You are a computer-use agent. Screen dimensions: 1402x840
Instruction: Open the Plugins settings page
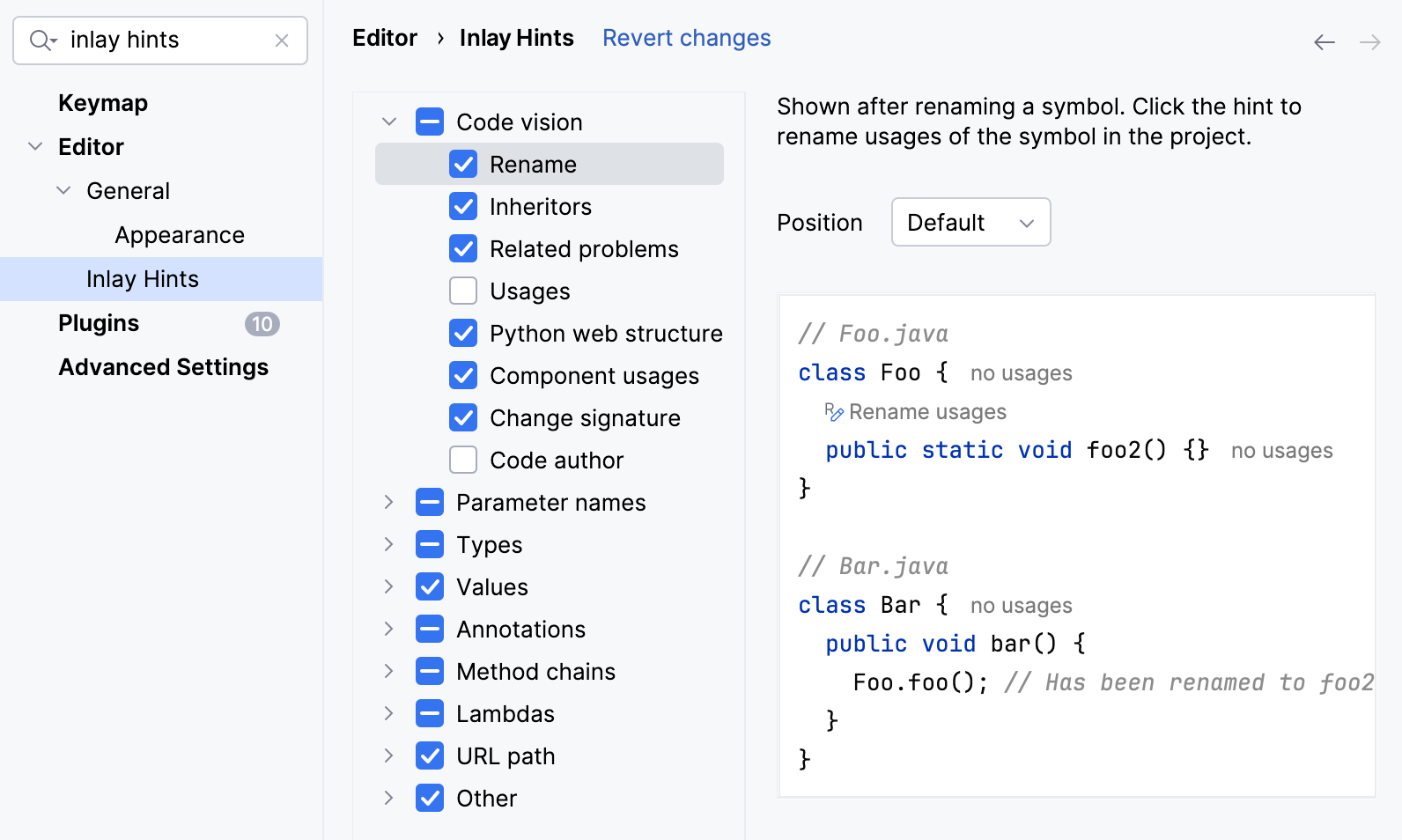coord(99,323)
